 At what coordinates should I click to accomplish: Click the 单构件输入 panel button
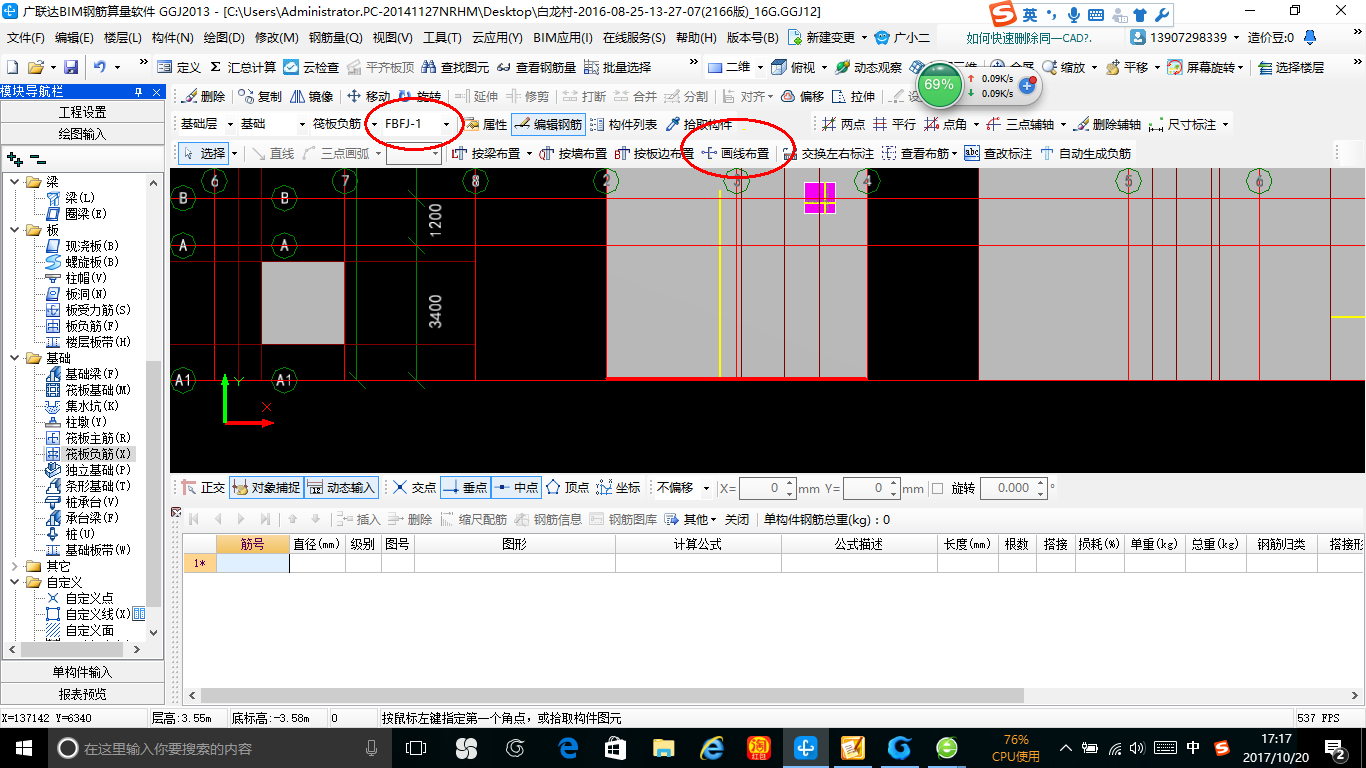click(82, 672)
